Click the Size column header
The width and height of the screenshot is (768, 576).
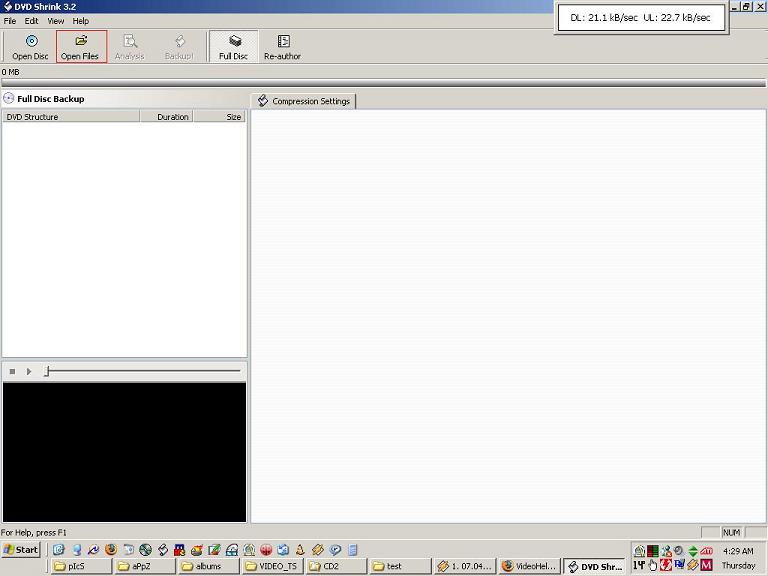click(x=220, y=117)
